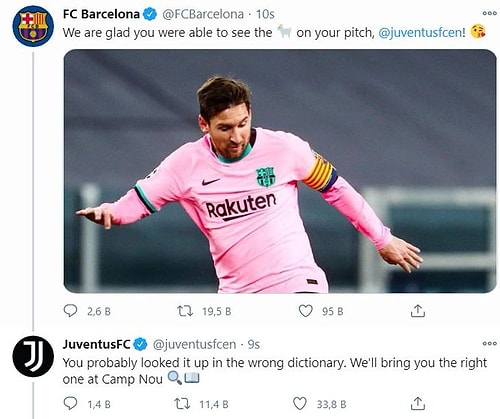Viewport: 500px width, 419px height.
Task: Open FC Barcelona display name
Action: [101, 14]
